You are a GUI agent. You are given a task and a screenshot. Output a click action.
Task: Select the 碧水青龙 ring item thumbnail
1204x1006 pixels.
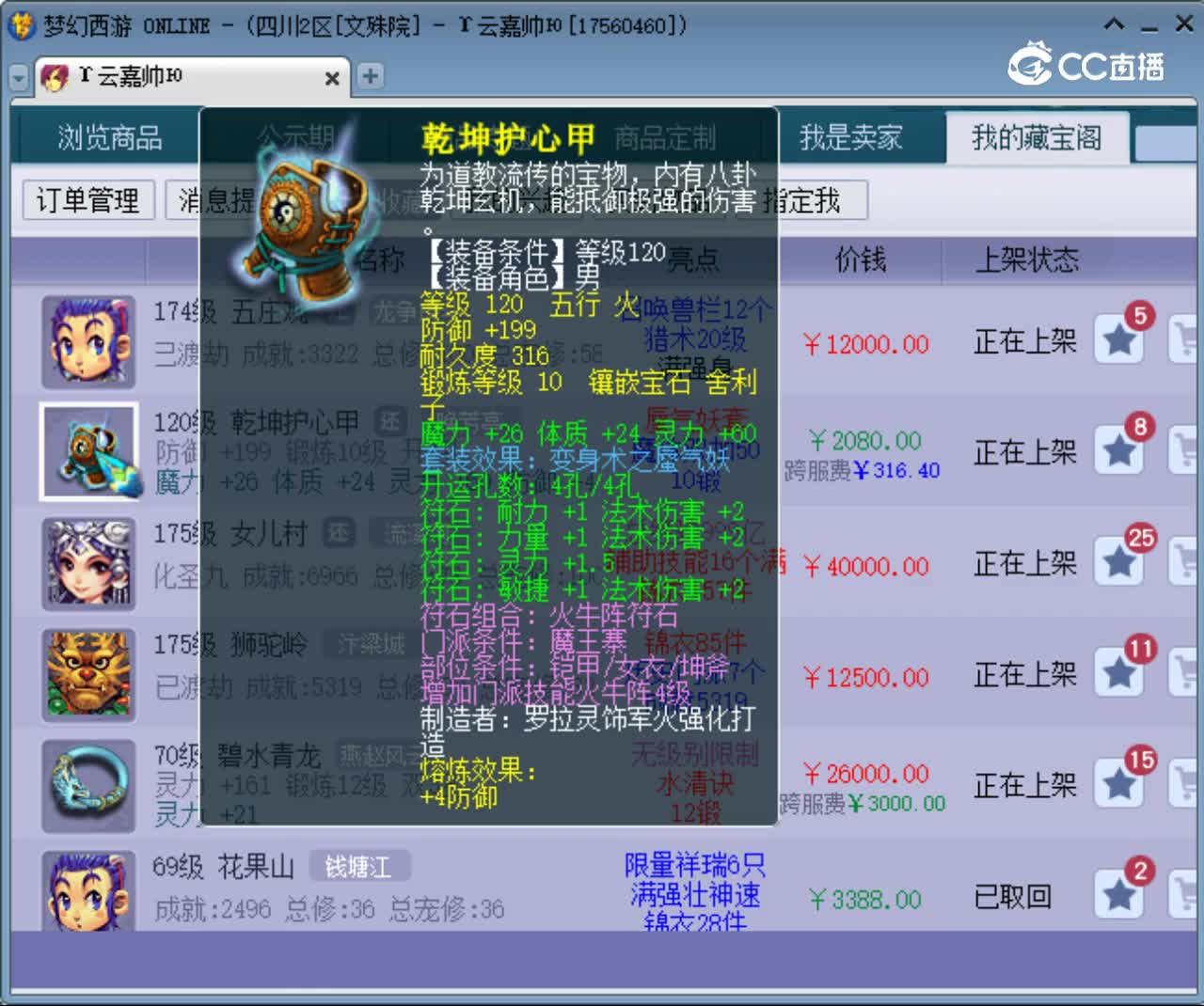[88, 786]
